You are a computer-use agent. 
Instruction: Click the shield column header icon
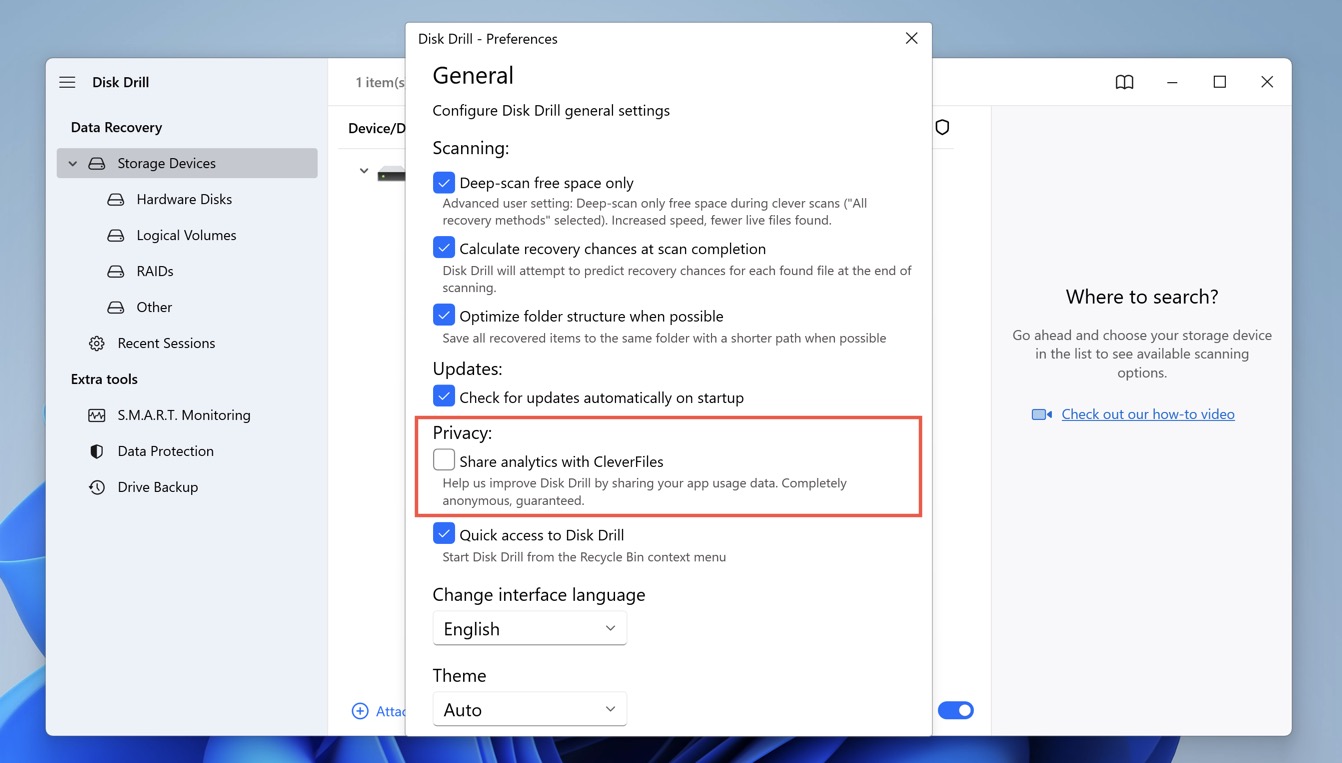pyautogui.click(x=942, y=127)
